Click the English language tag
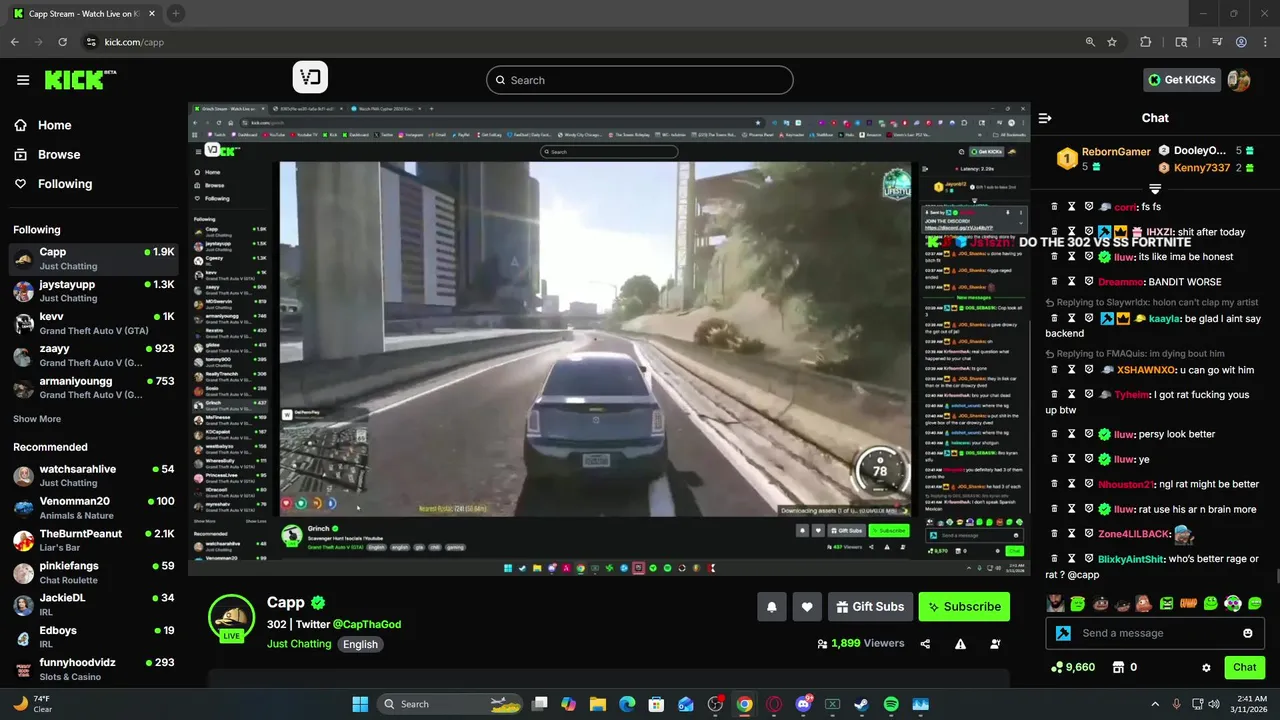Viewport: 1280px width, 720px height. pos(360,644)
